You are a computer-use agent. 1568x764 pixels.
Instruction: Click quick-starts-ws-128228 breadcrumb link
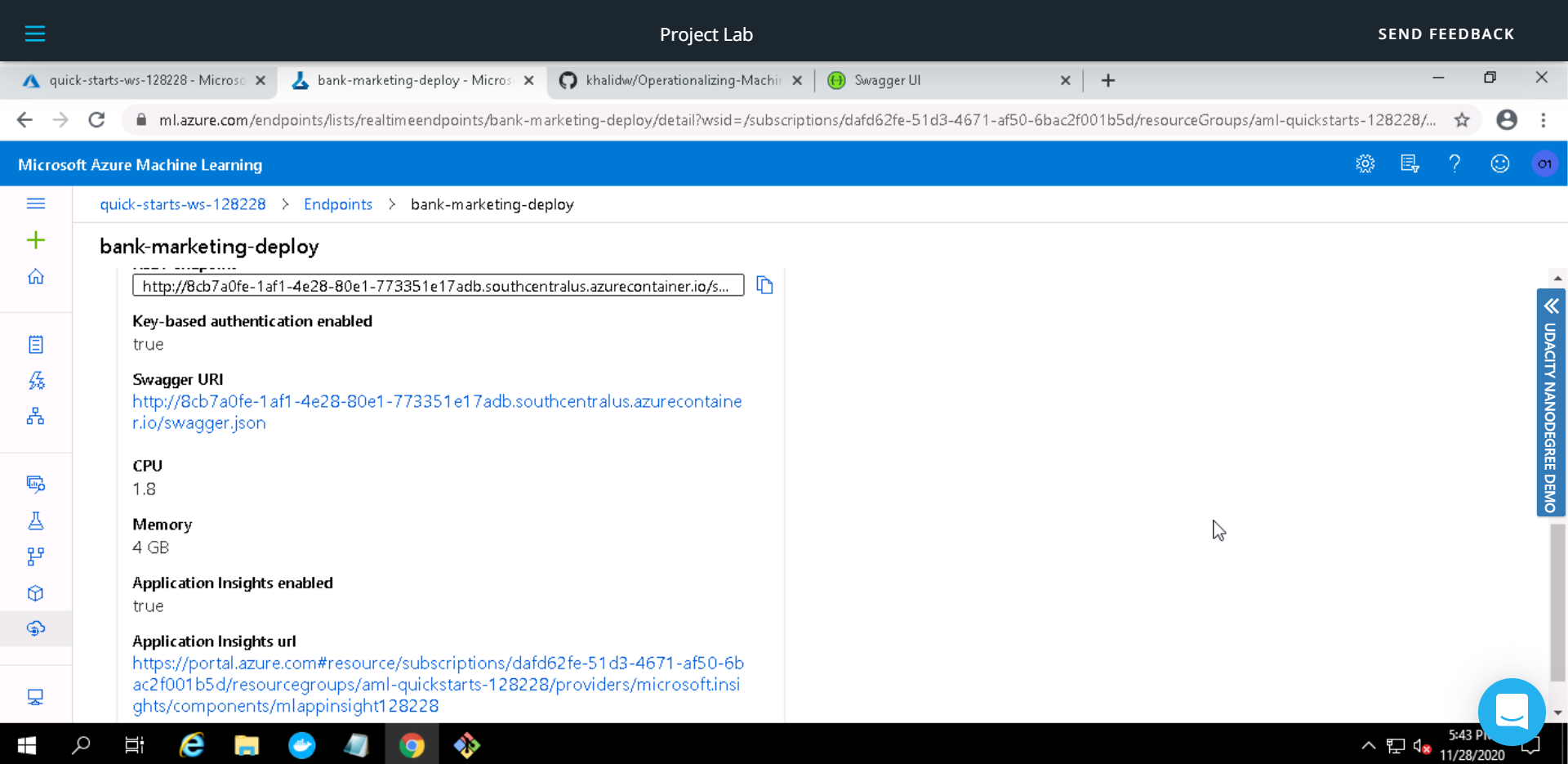[183, 204]
